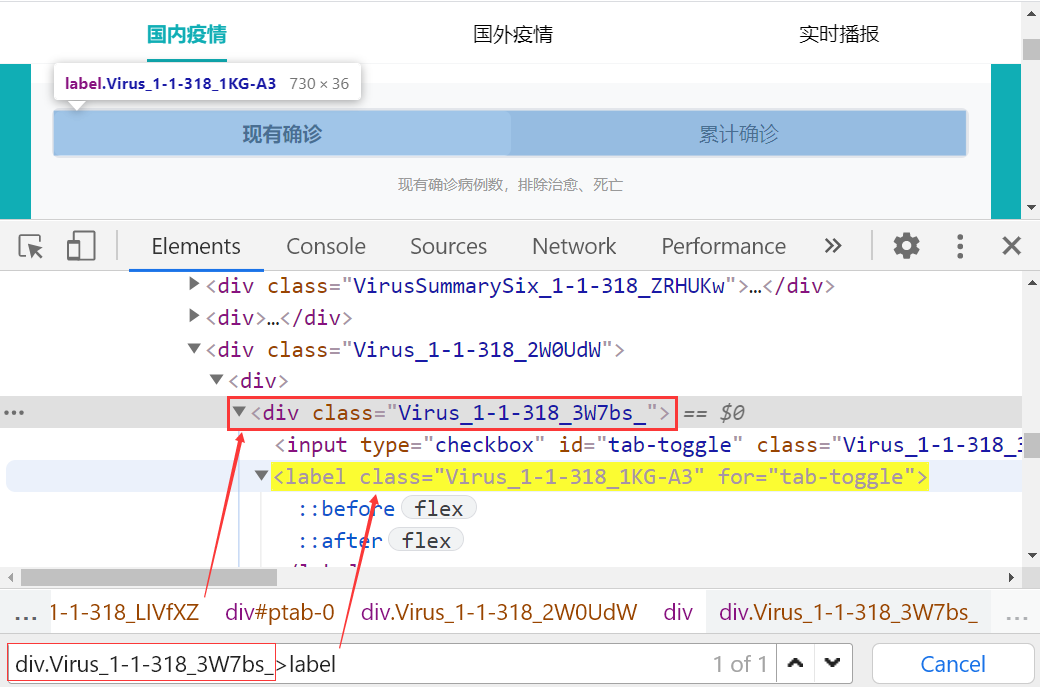
Task: Open DevTools settings gear
Action: pyautogui.click(x=906, y=246)
